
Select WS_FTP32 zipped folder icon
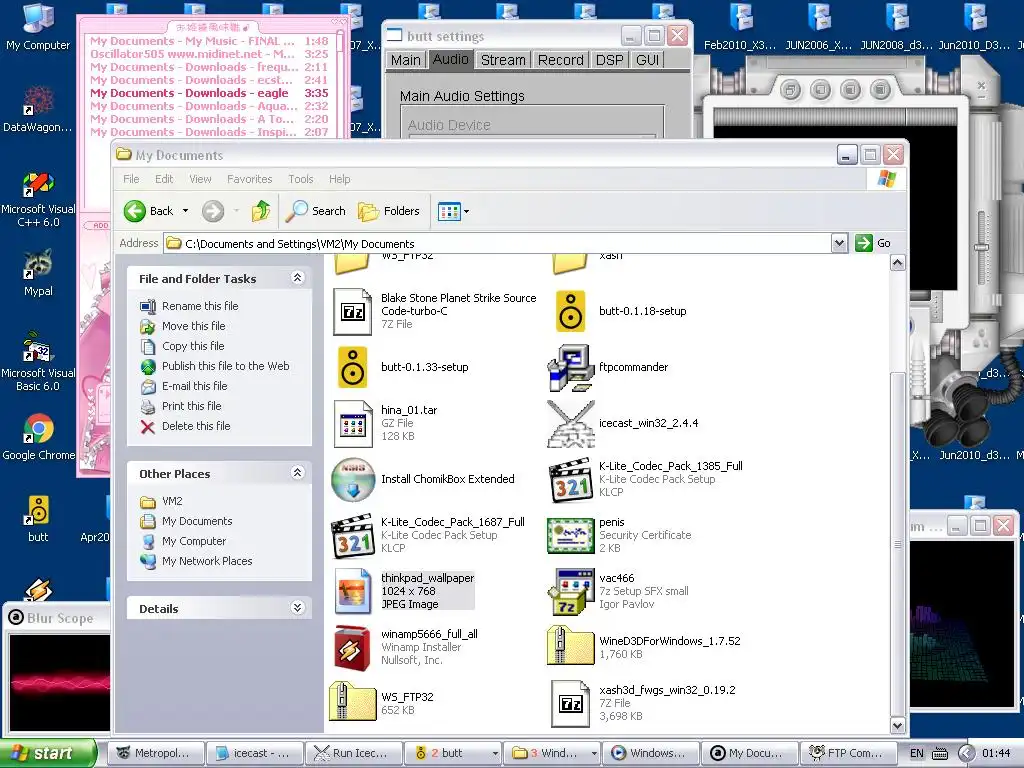pos(353,701)
